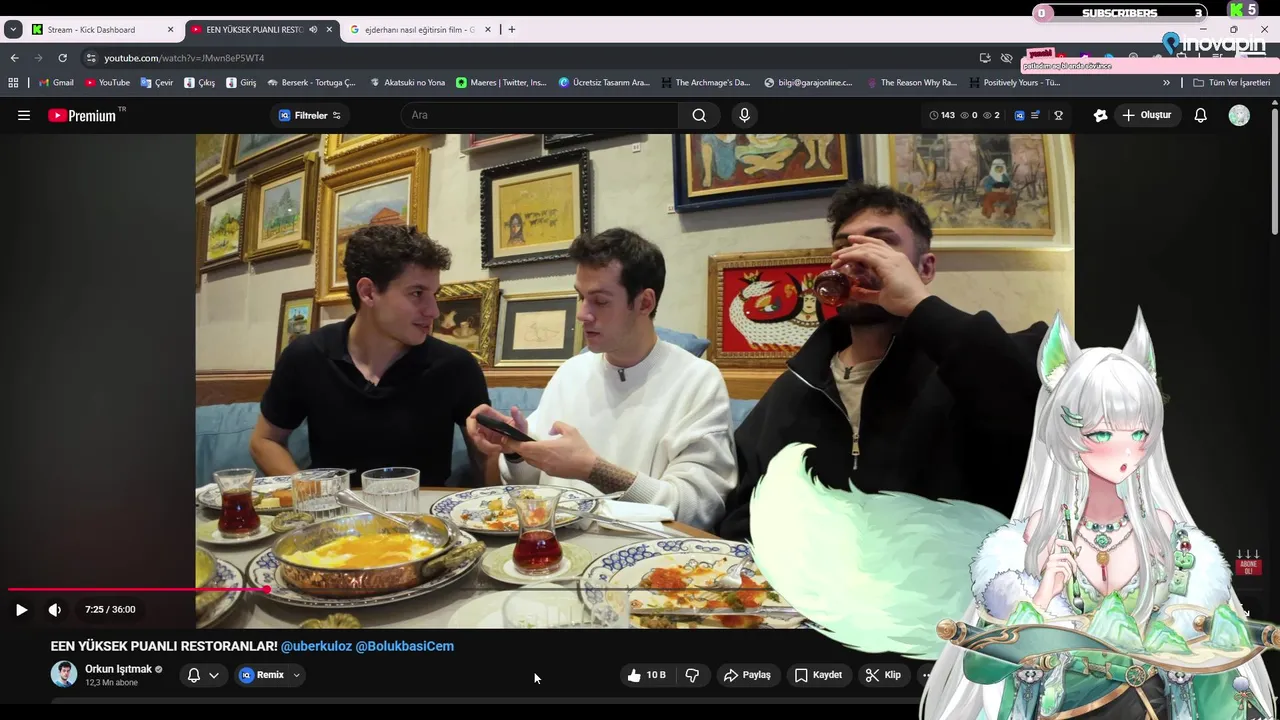Open the Ücretsiz Tasarım Ara bookmark

[604, 83]
